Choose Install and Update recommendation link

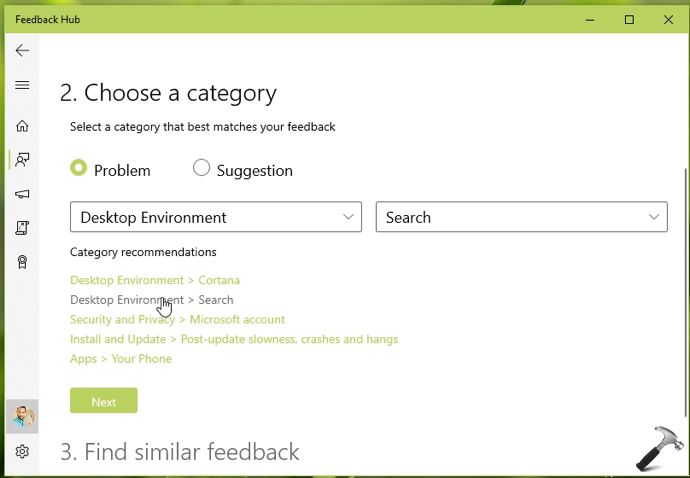pyautogui.click(x=234, y=339)
